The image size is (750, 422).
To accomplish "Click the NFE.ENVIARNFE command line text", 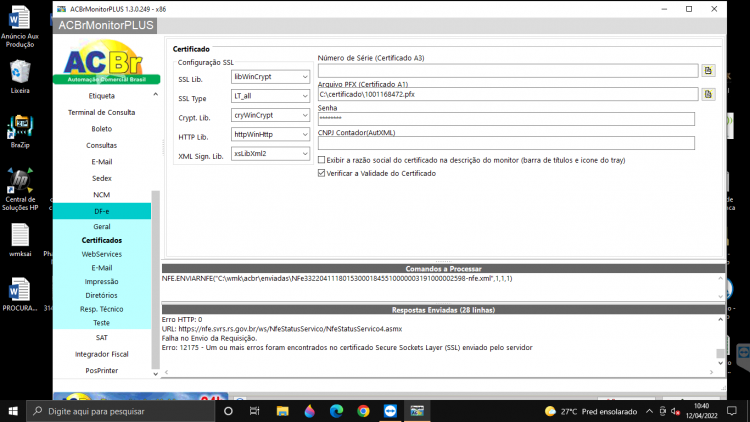I will pos(337,278).
